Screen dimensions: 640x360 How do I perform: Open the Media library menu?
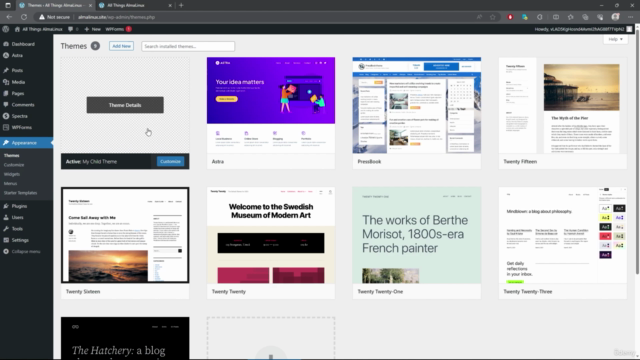[x=18, y=82]
